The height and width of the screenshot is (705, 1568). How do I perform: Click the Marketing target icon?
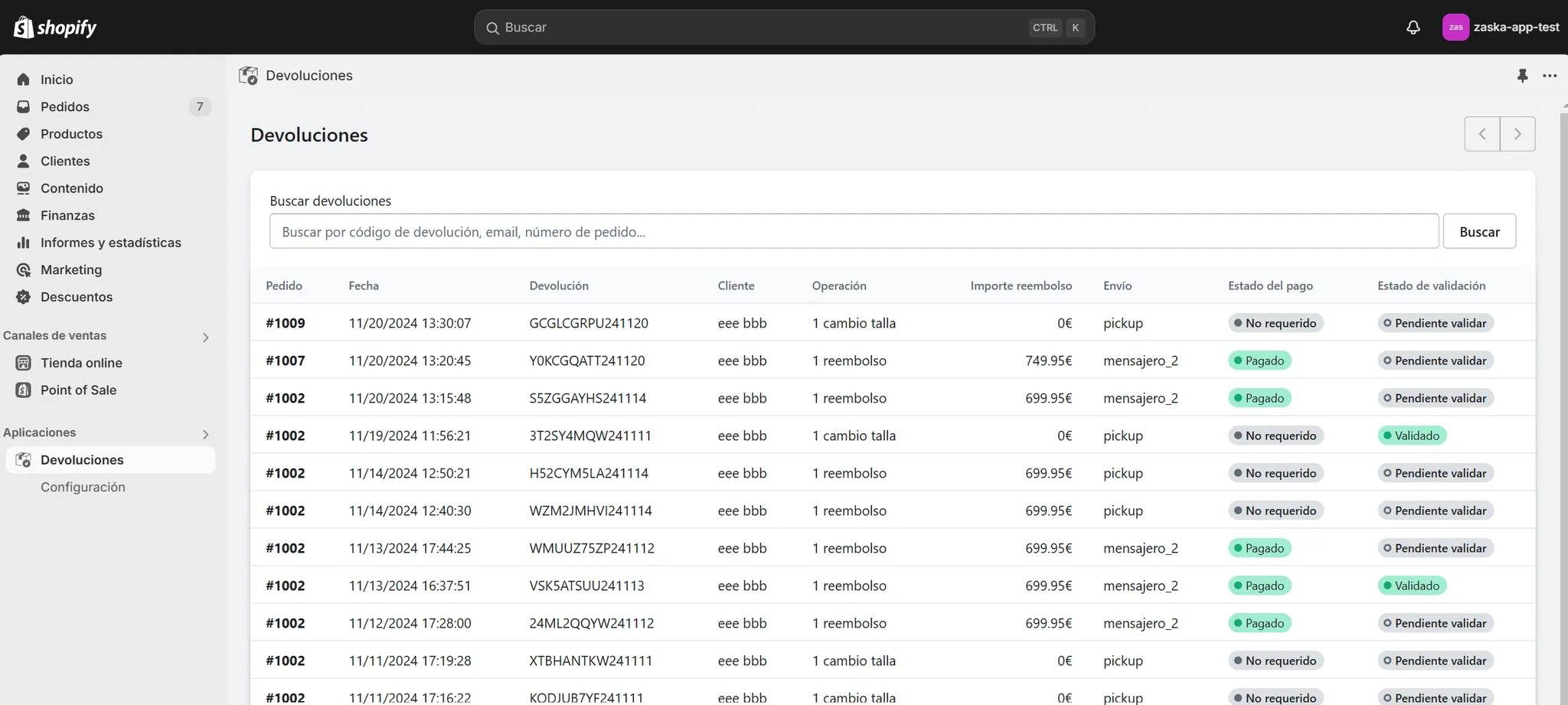coord(24,269)
